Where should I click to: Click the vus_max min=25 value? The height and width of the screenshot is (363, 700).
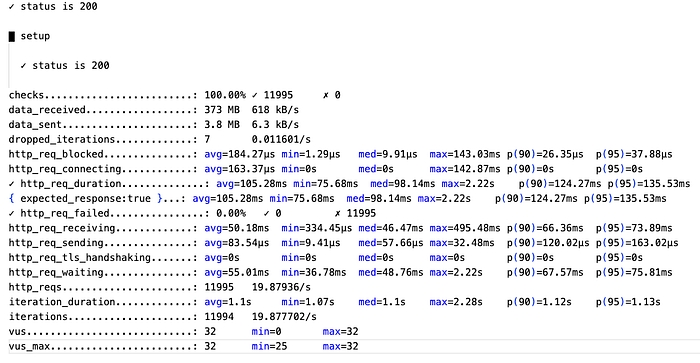pyautogui.click(x=269, y=346)
